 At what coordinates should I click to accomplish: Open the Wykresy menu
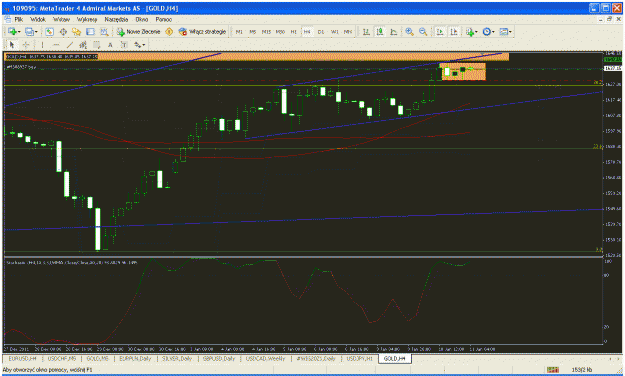(87, 19)
